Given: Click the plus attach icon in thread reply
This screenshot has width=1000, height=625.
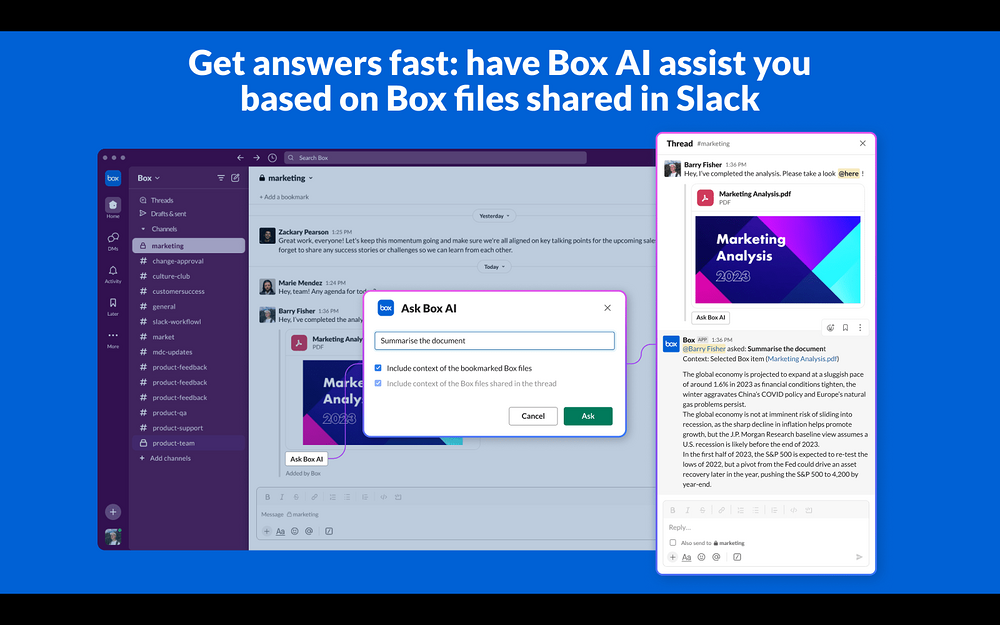Looking at the screenshot, I should (672, 557).
